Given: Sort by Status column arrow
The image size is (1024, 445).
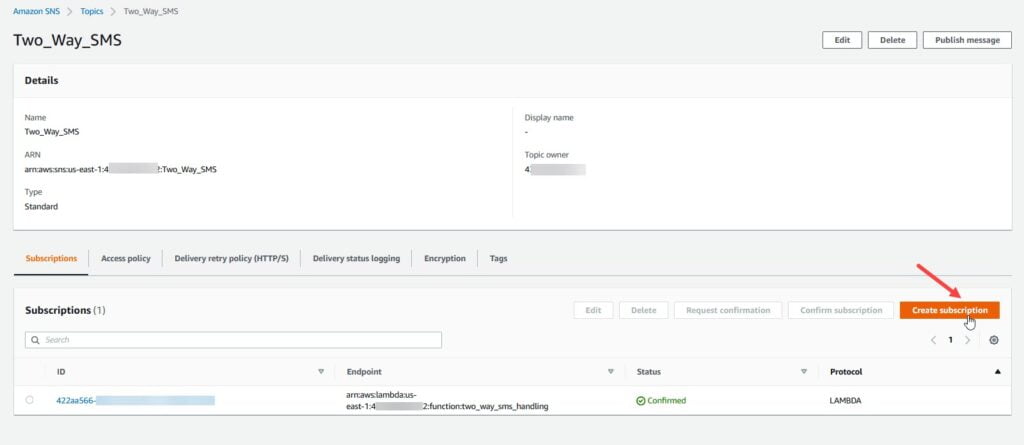Looking at the screenshot, I should pos(804,371).
